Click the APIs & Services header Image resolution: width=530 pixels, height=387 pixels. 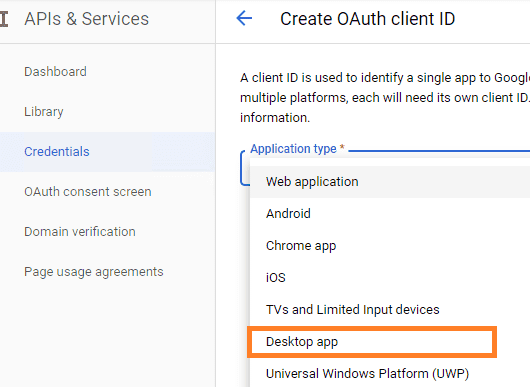click(x=87, y=19)
